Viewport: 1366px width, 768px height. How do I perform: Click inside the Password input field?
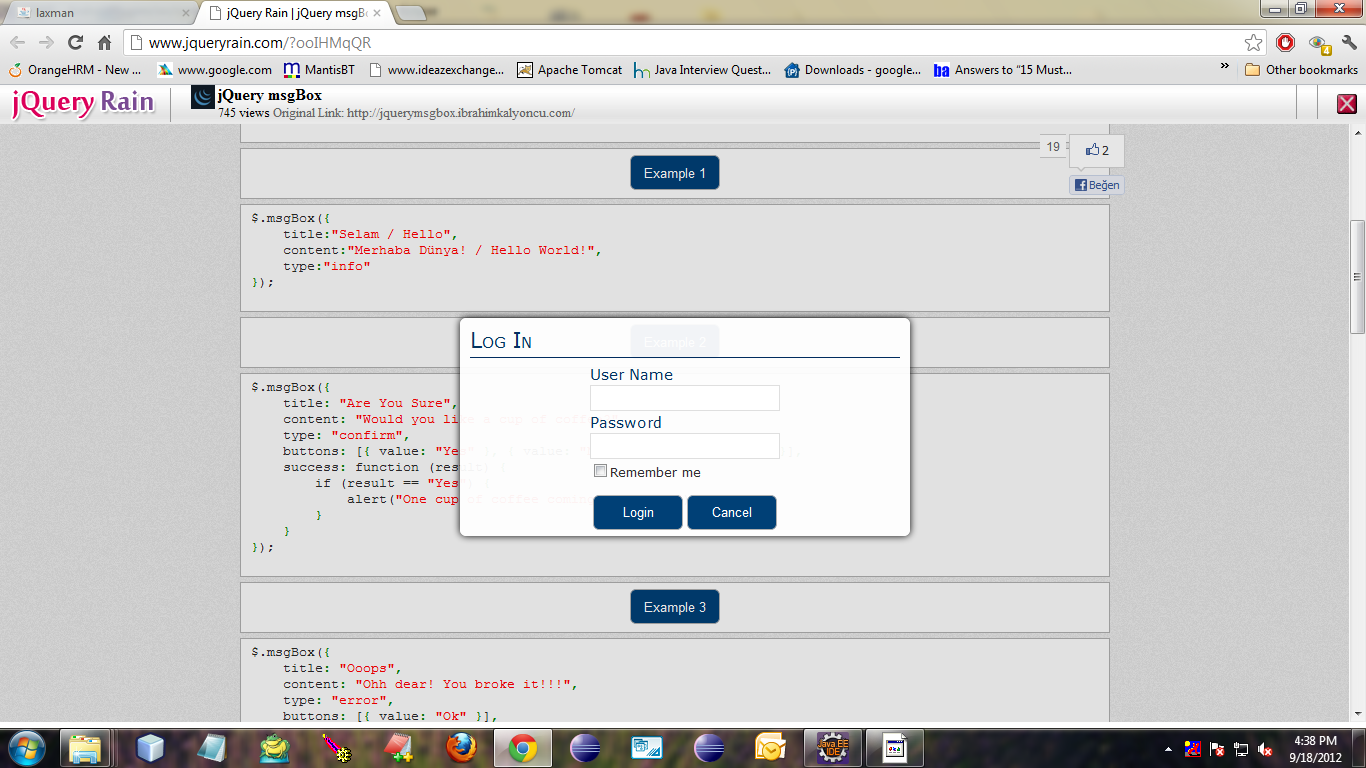coord(684,445)
